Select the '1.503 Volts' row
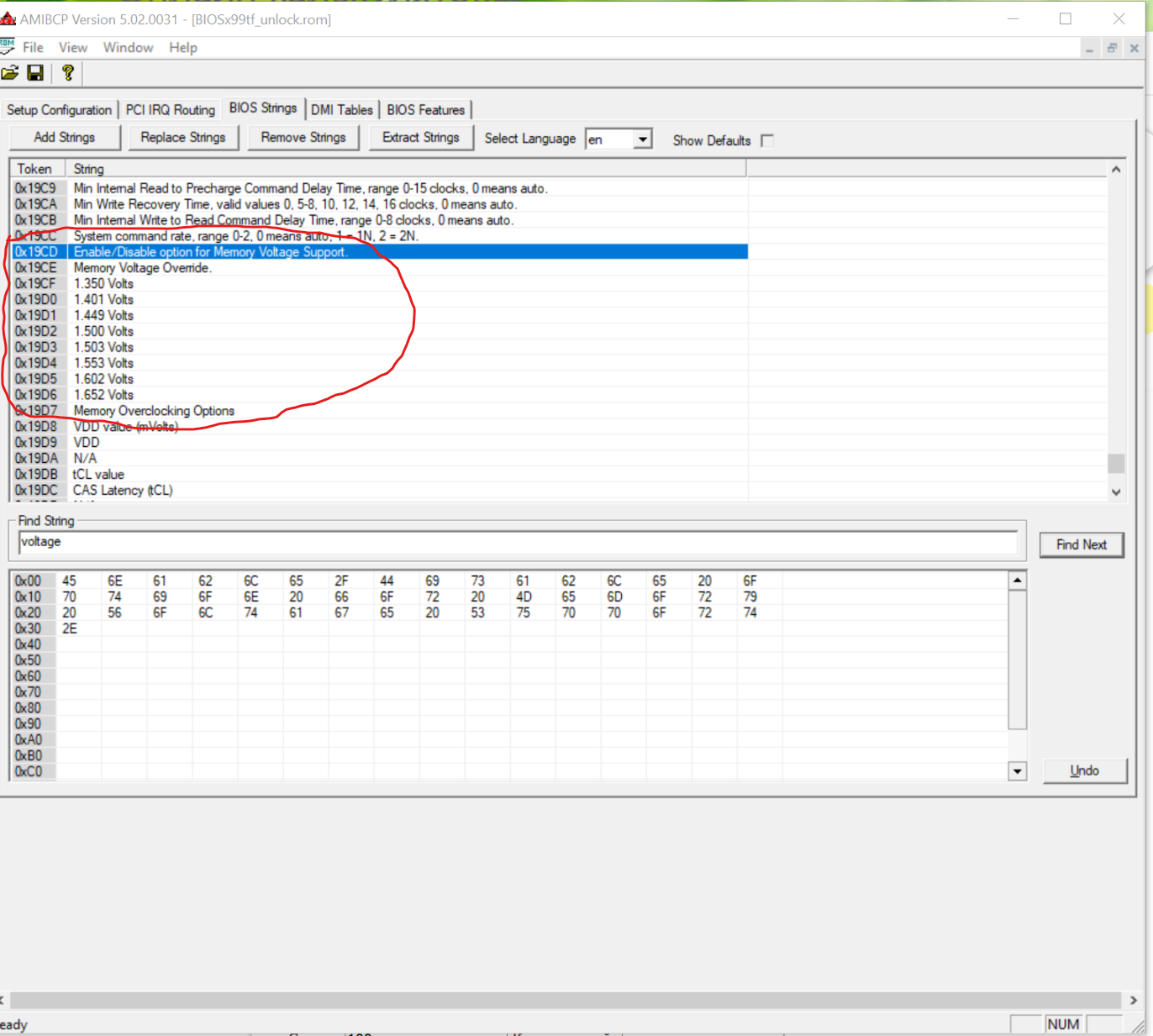 [380, 348]
